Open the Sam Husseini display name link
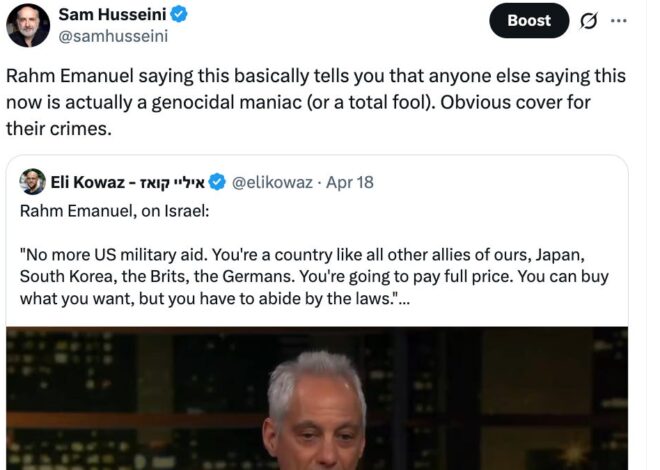Viewport: 660px width, 470px height. pyautogui.click(x=112, y=14)
